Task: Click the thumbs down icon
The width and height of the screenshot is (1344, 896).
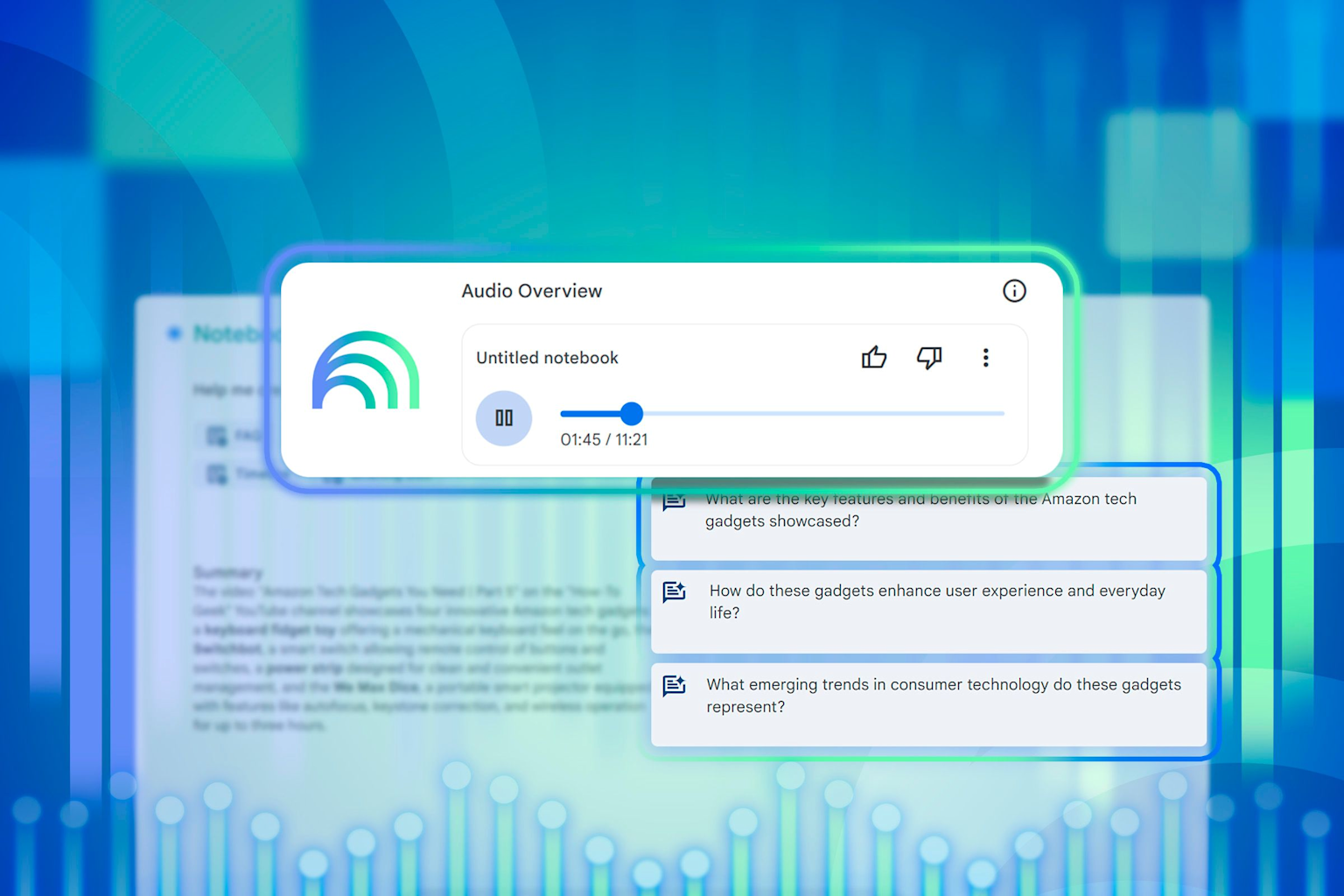Action: pyautogui.click(x=928, y=357)
